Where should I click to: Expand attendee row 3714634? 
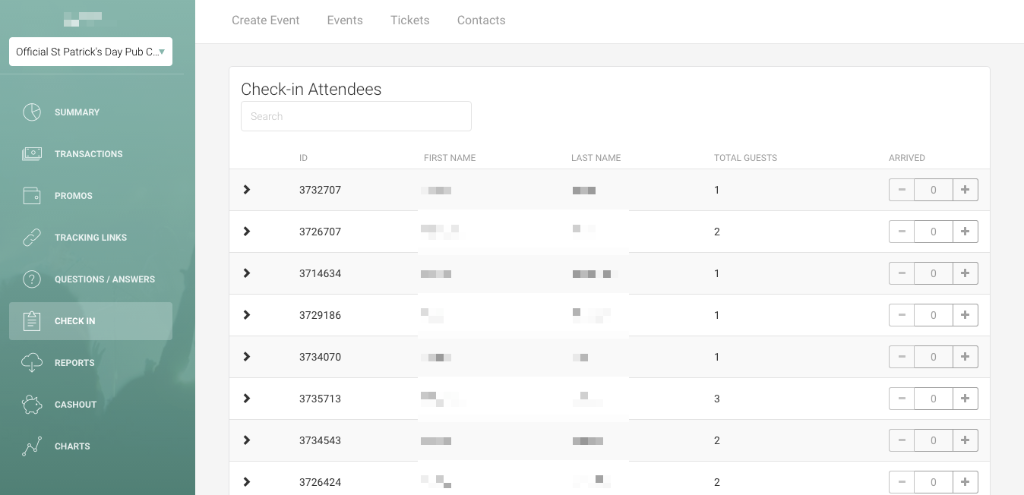tap(247, 273)
